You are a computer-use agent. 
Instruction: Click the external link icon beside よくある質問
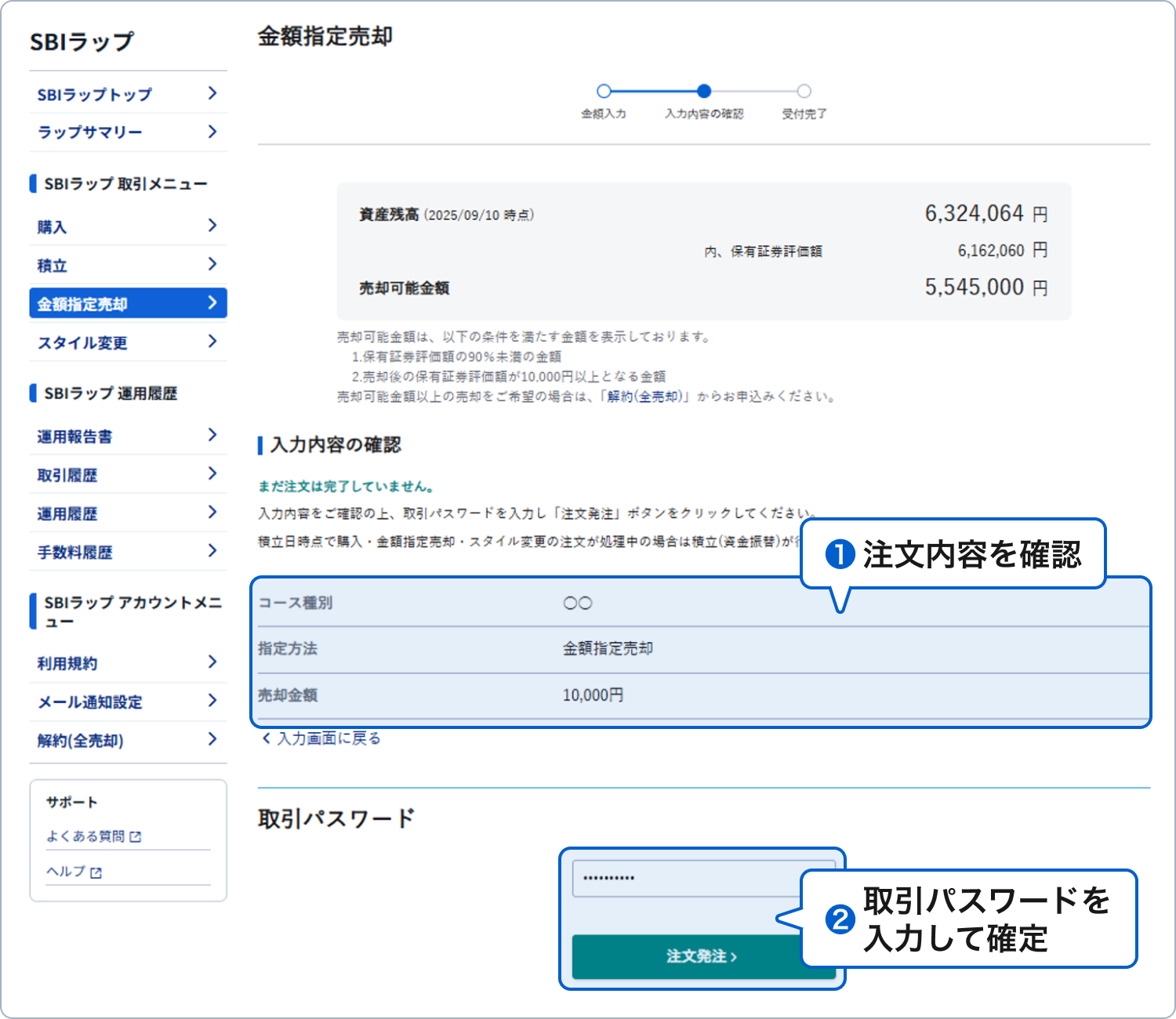click(136, 837)
